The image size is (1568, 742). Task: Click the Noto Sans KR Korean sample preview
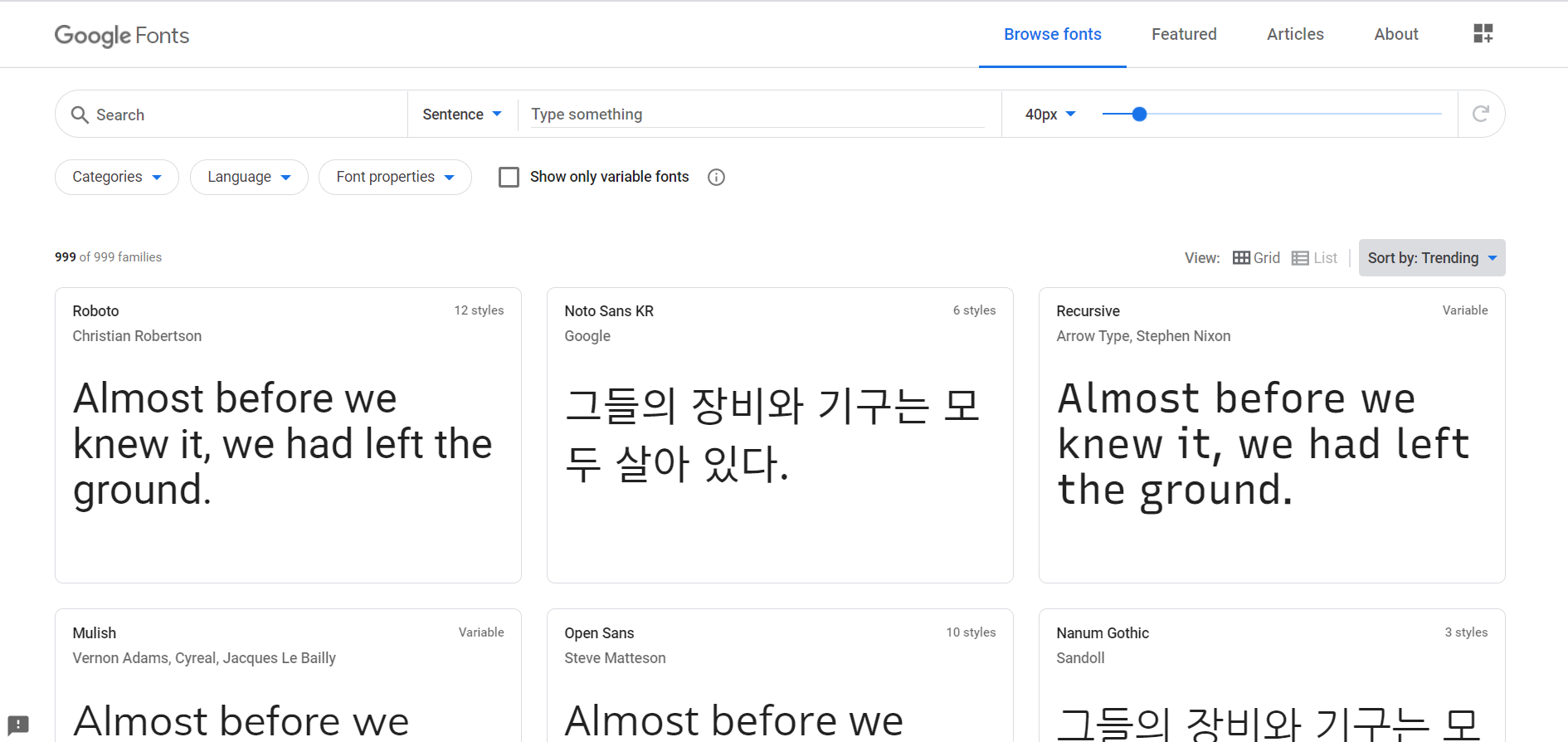(x=772, y=435)
